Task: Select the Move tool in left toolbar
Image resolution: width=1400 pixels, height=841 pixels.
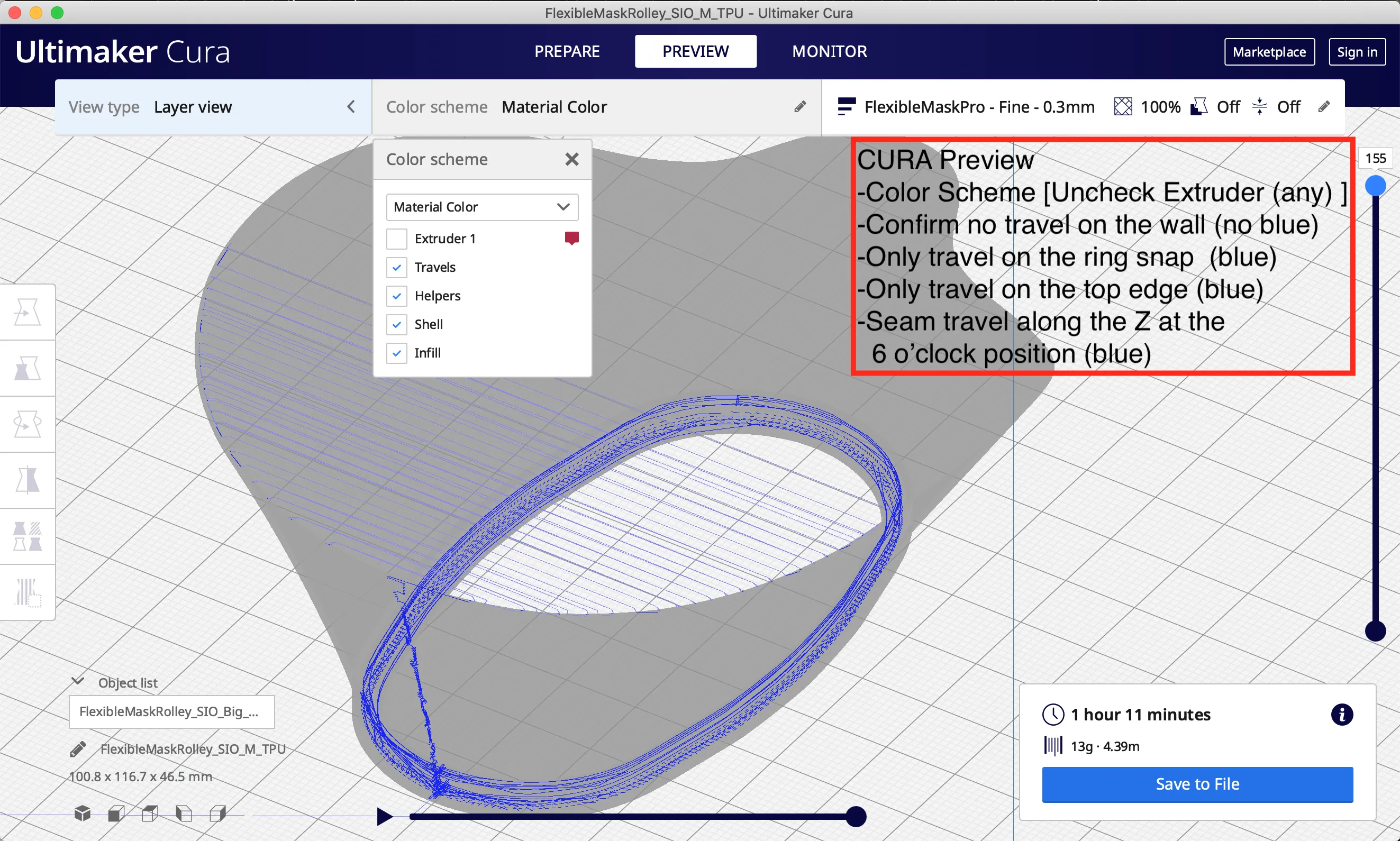Action: coord(27,312)
